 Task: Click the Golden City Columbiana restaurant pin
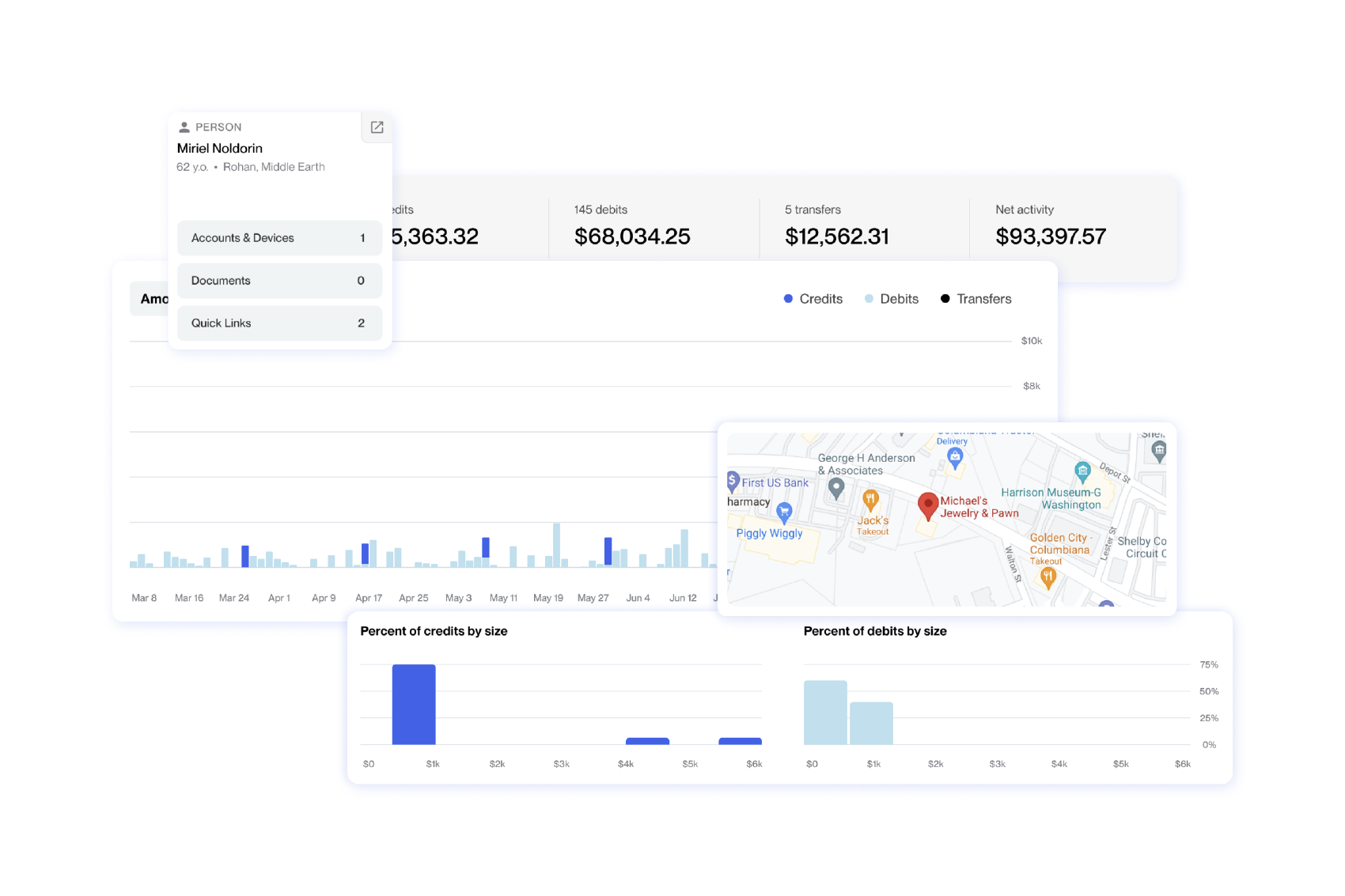[1048, 577]
